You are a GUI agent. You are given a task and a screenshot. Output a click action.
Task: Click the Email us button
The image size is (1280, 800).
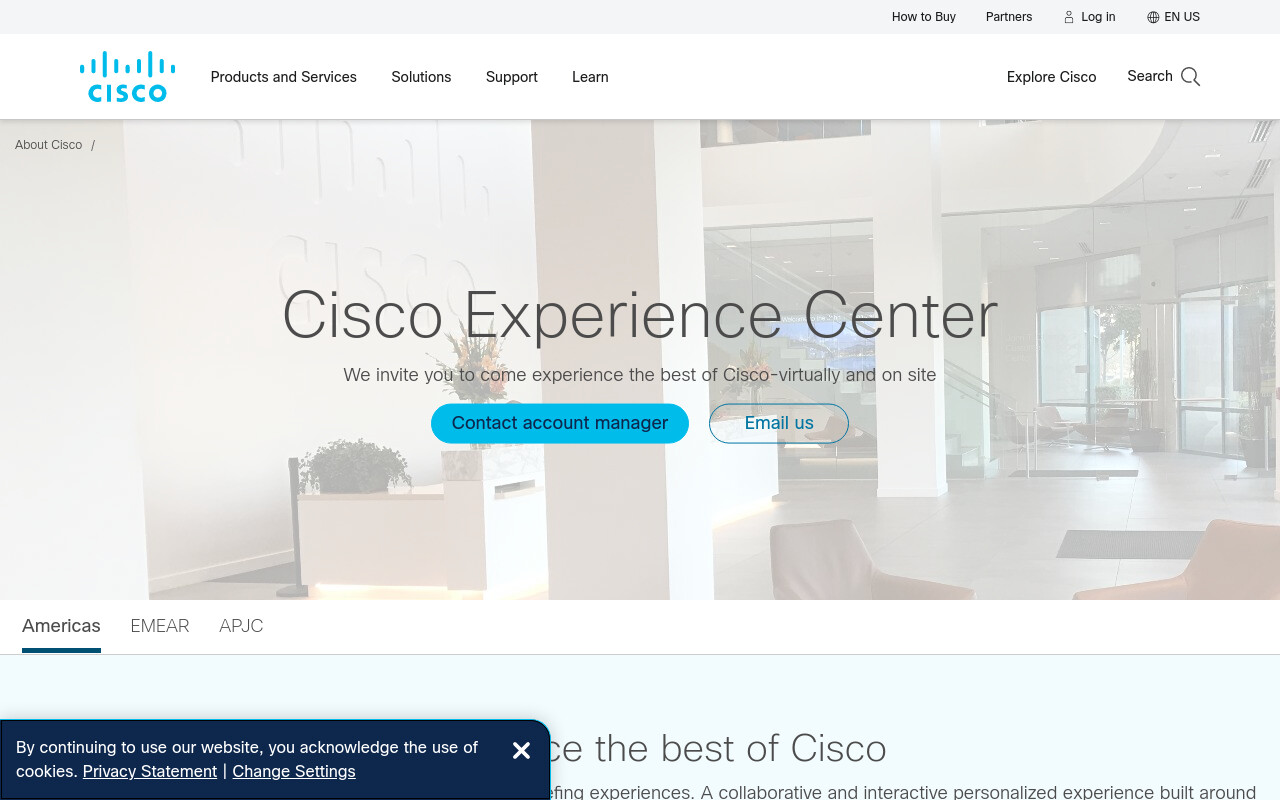779,423
